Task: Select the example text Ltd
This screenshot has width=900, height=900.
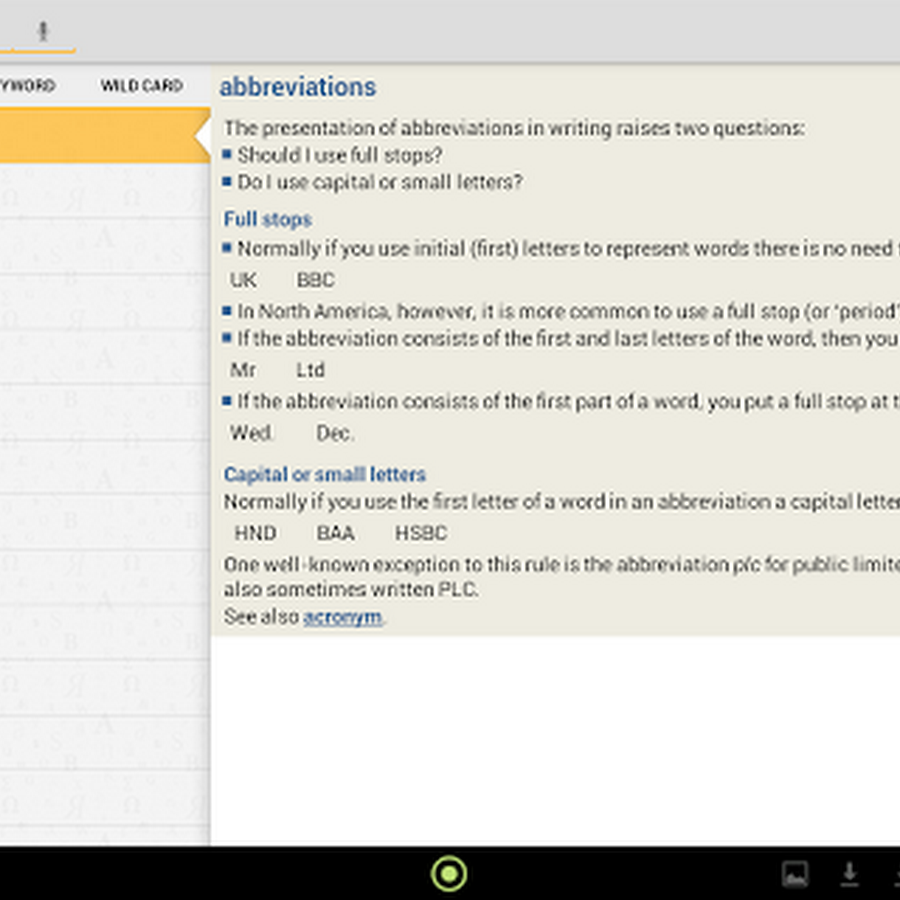Action: tap(311, 370)
